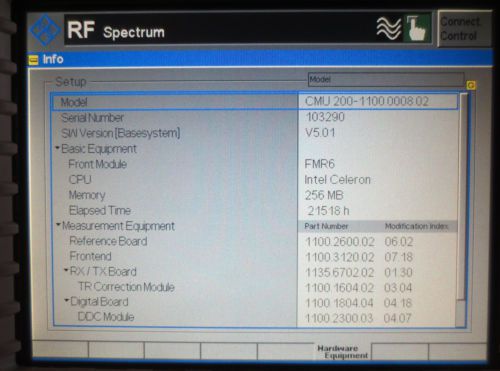500x371 pixels.
Task: Click the wave signal status icon
Action: coord(389,29)
